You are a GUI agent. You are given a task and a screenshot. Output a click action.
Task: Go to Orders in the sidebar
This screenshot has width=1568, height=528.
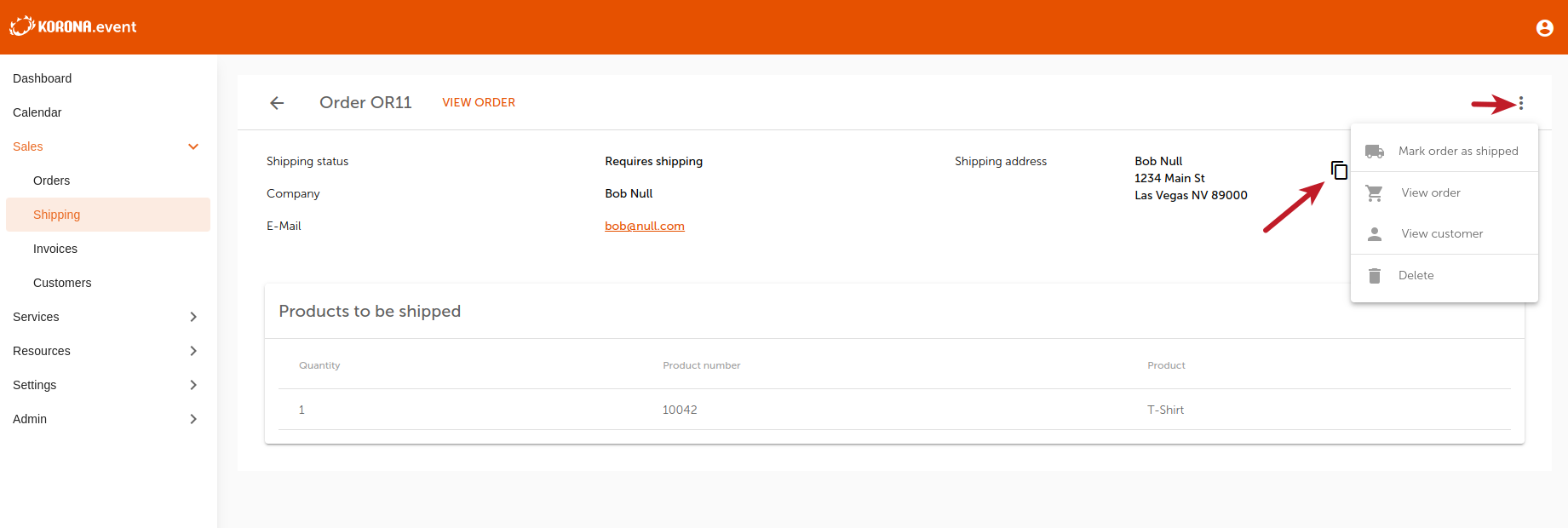[52, 181]
